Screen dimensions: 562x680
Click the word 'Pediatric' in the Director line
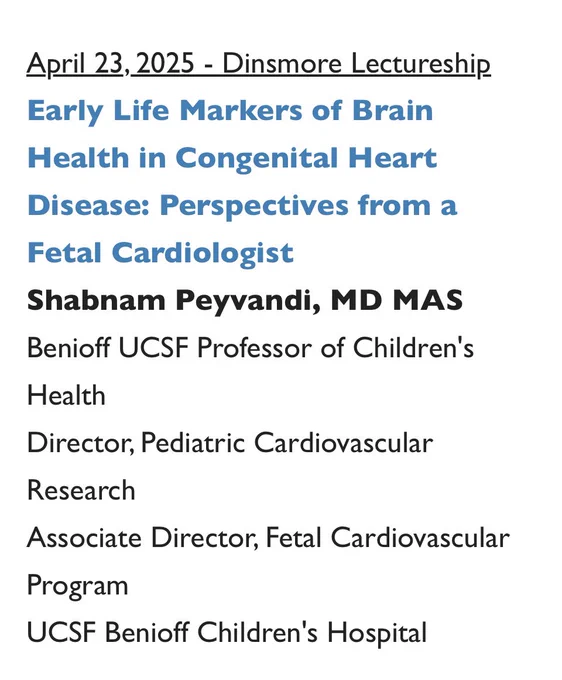pos(193,443)
